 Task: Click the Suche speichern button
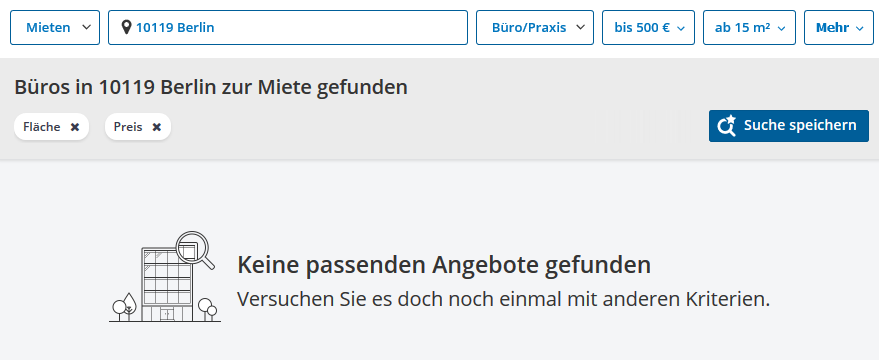tap(789, 126)
